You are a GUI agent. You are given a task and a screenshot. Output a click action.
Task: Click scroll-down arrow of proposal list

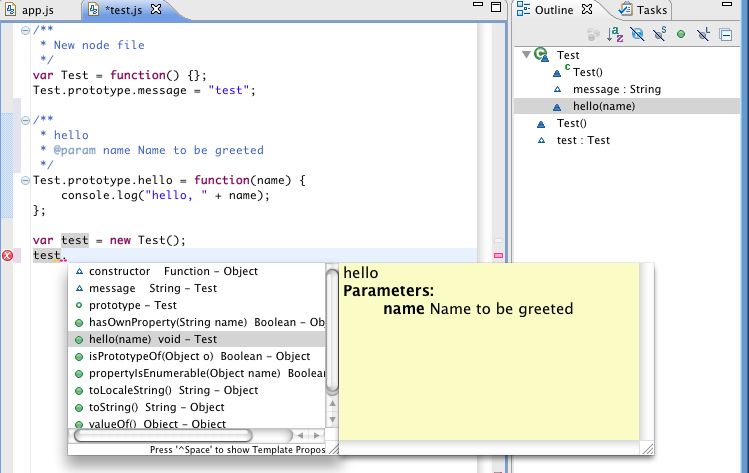(x=332, y=420)
